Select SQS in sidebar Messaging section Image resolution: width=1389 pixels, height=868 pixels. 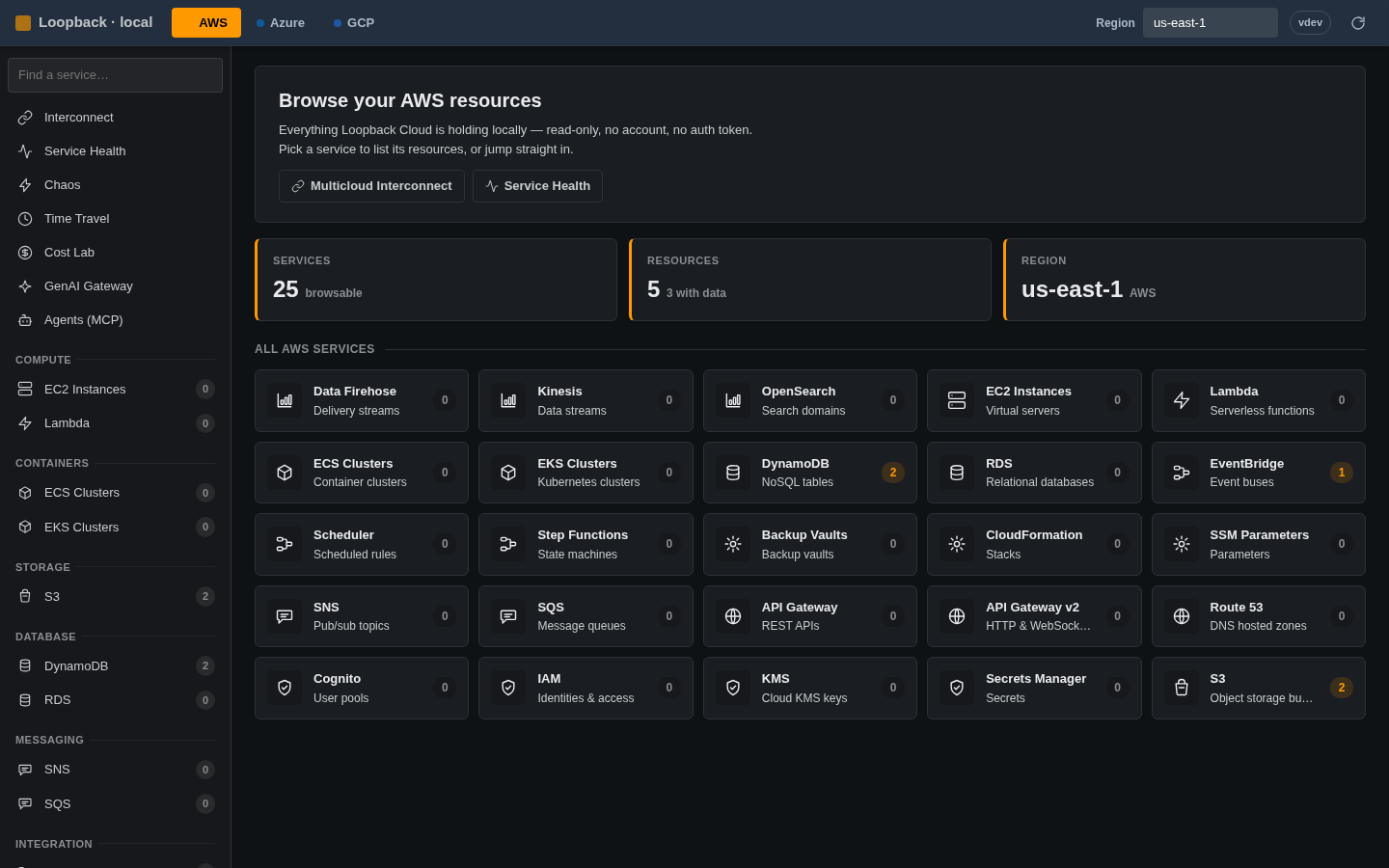(x=116, y=804)
